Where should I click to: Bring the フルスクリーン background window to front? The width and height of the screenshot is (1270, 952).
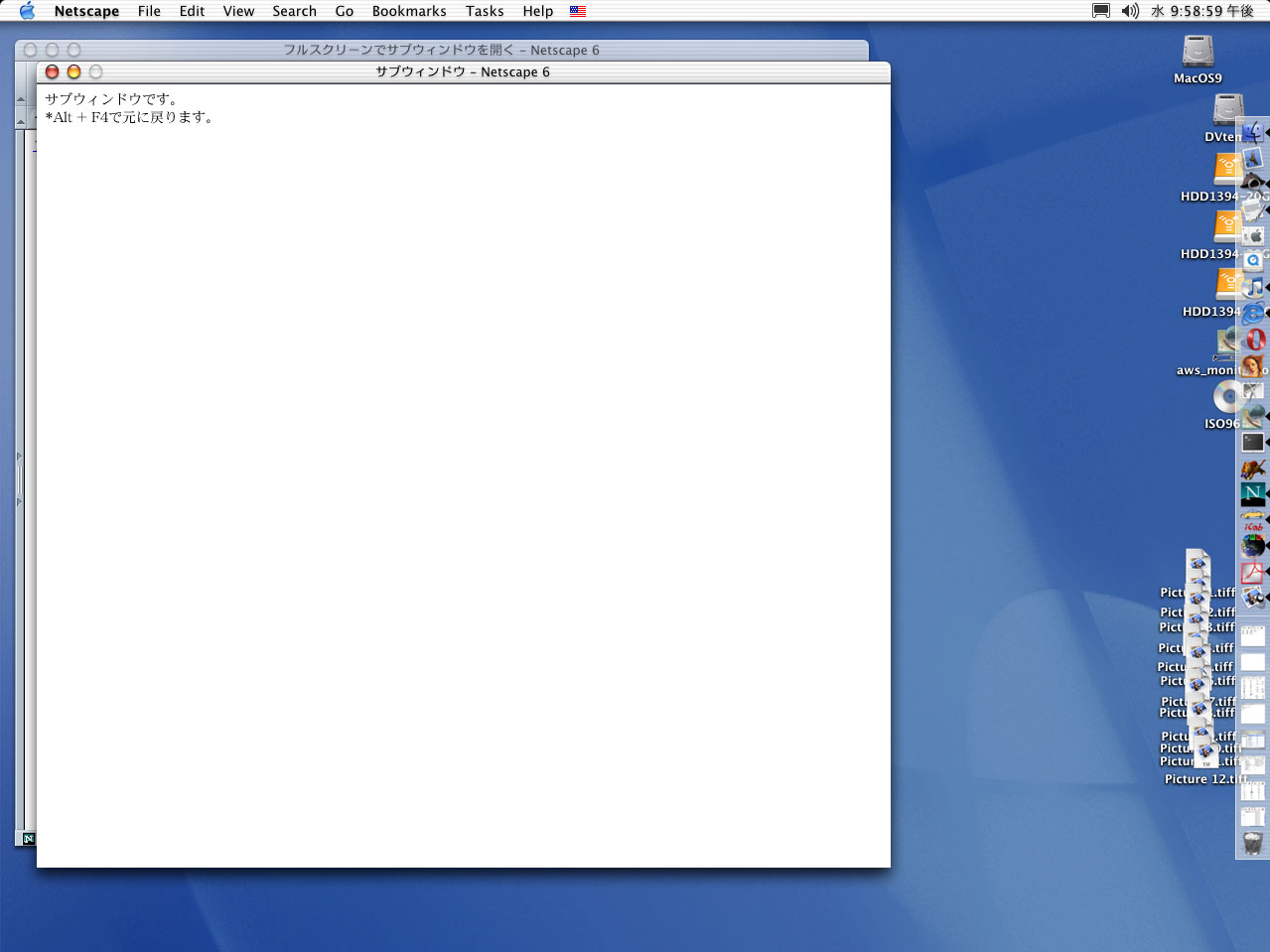pyautogui.click(x=441, y=50)
